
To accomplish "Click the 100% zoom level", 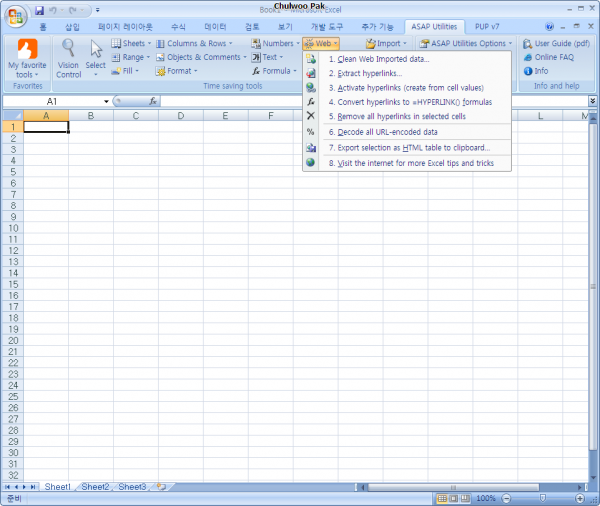I will point(486,498).
